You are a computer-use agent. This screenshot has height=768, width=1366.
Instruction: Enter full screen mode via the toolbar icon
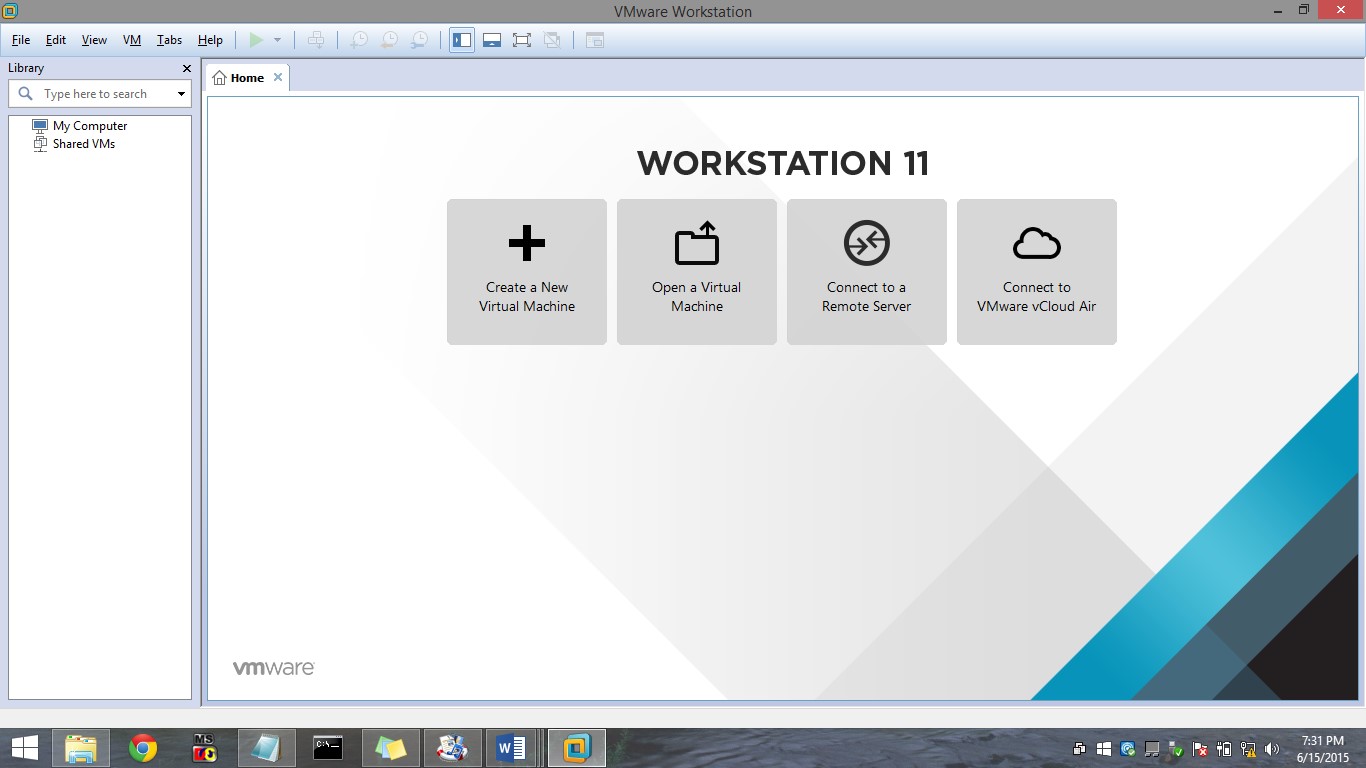[x=522, y=40]
